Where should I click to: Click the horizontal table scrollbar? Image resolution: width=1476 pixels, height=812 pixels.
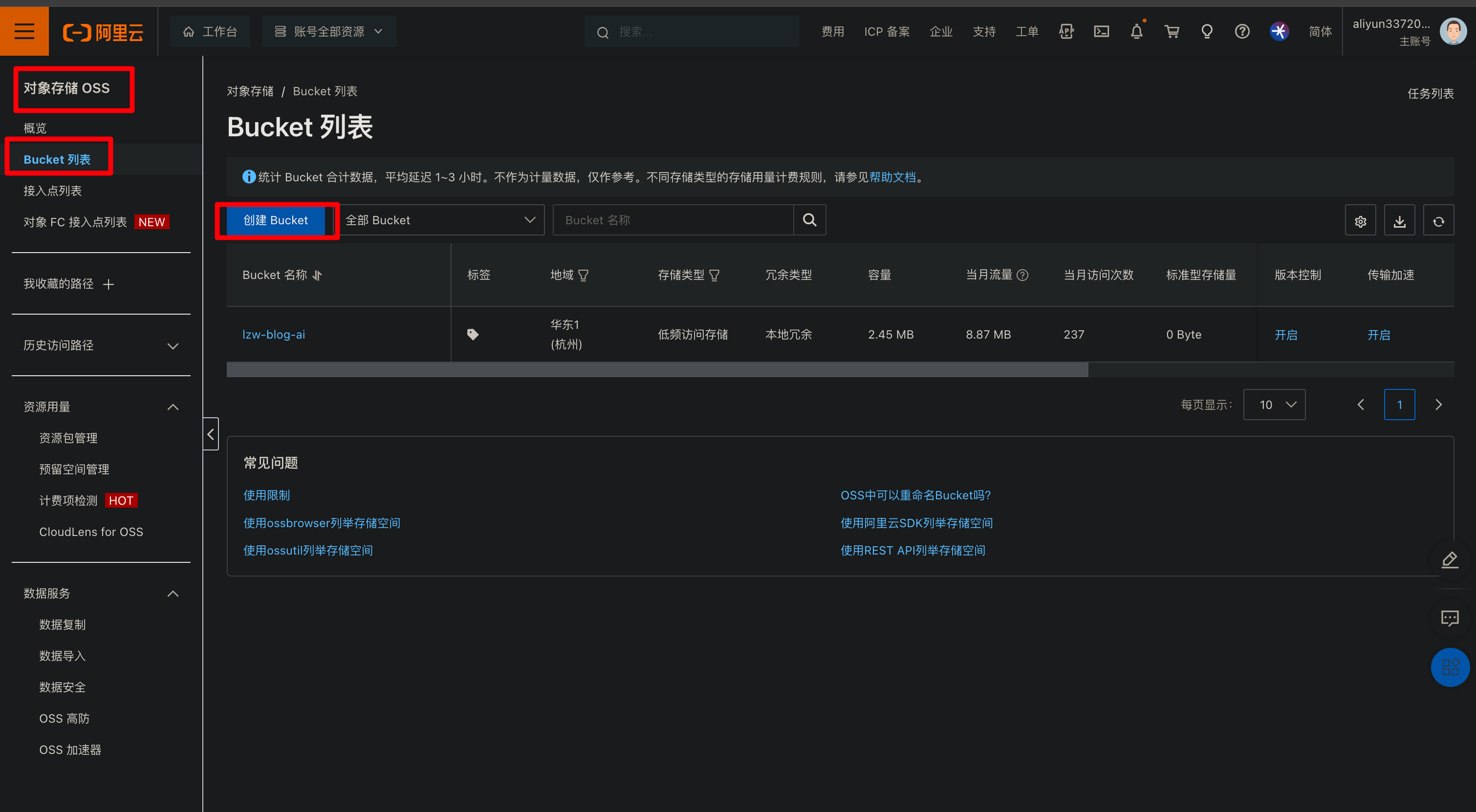click(657, 370)
